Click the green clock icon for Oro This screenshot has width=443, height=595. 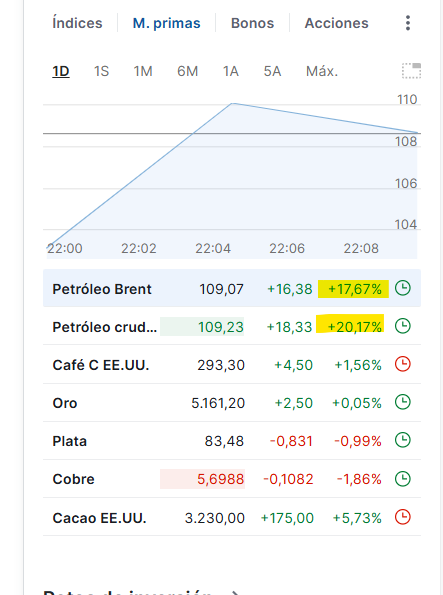403,402
